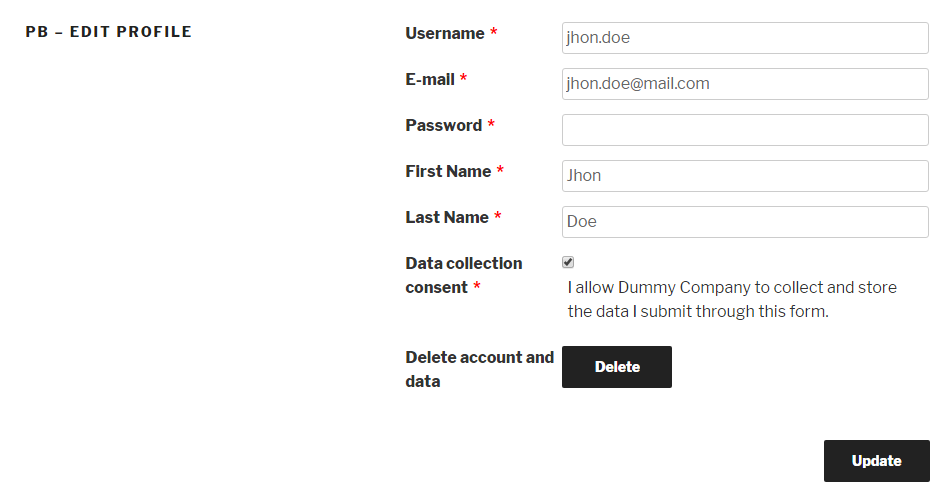Click the Data collection consent label
The width and height of the screenshot is (951, 501).
463,275
